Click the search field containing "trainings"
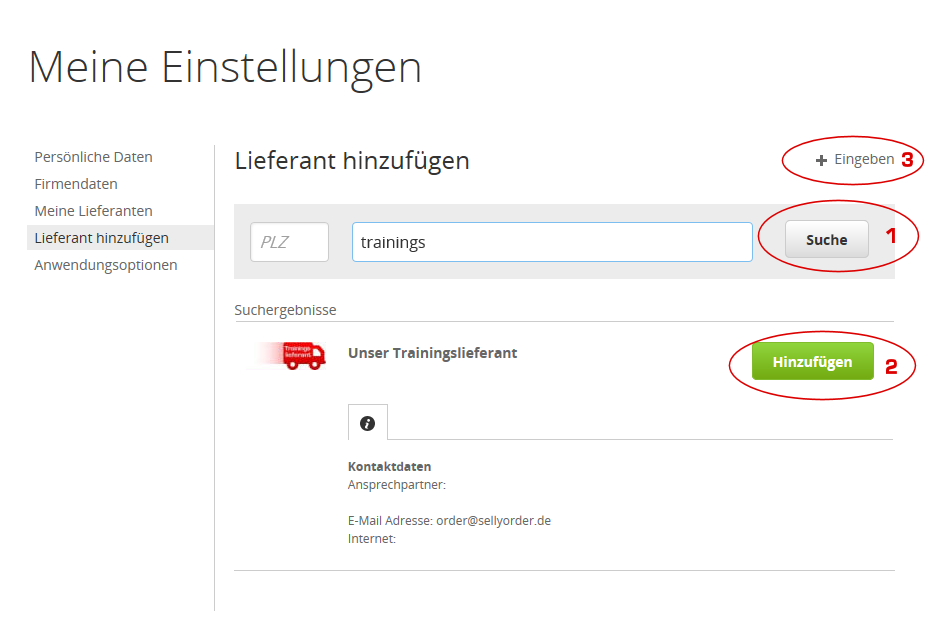The width and height of the screenshot is (936, 635). pos(552,242)
